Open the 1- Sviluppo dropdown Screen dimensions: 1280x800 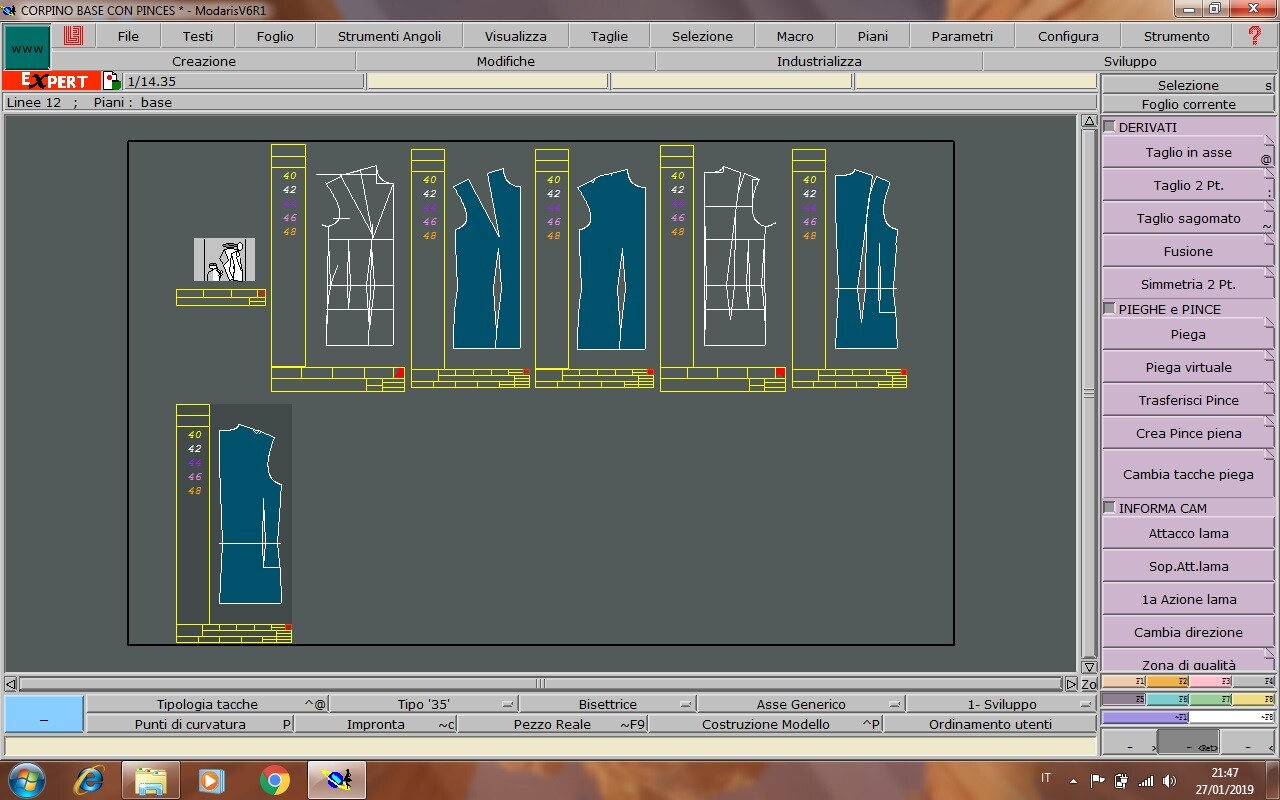tap(1001, 704)
